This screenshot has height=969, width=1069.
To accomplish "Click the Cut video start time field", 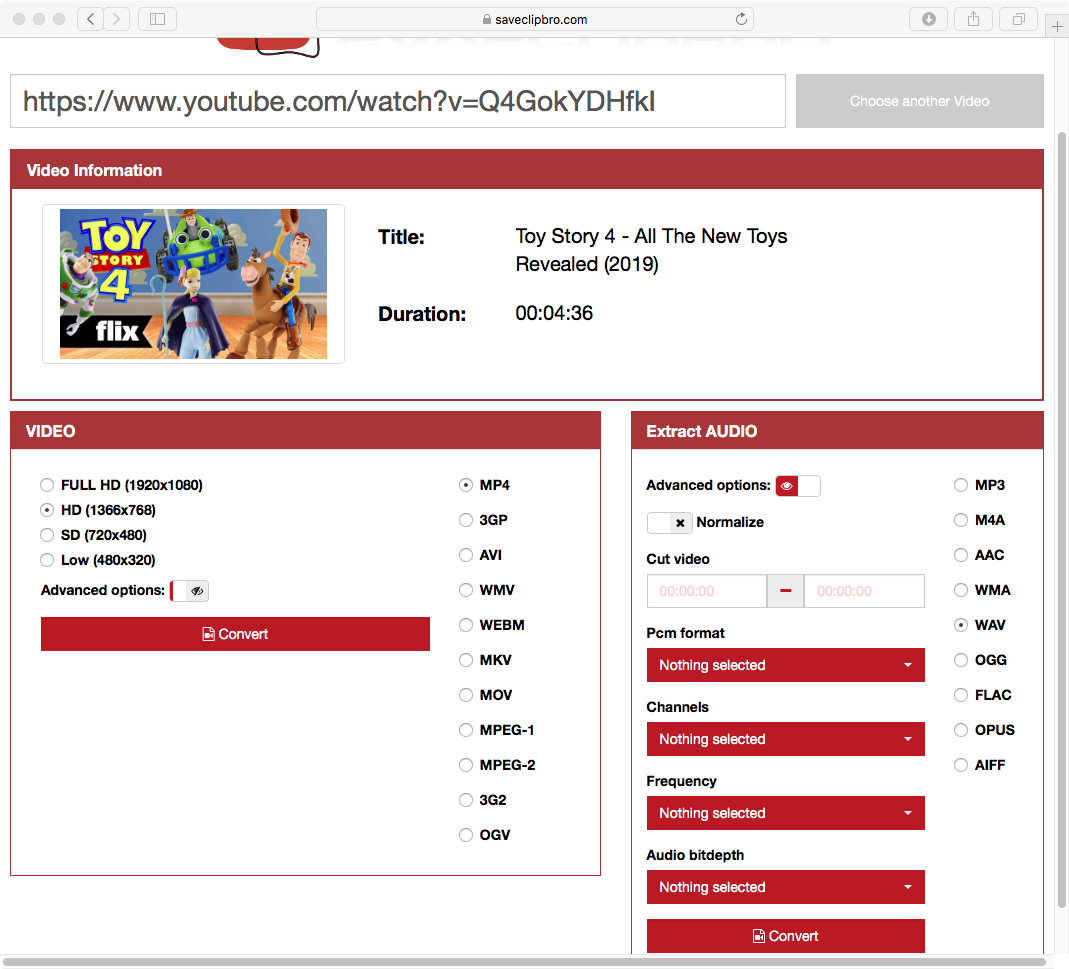I will (707, 591).
